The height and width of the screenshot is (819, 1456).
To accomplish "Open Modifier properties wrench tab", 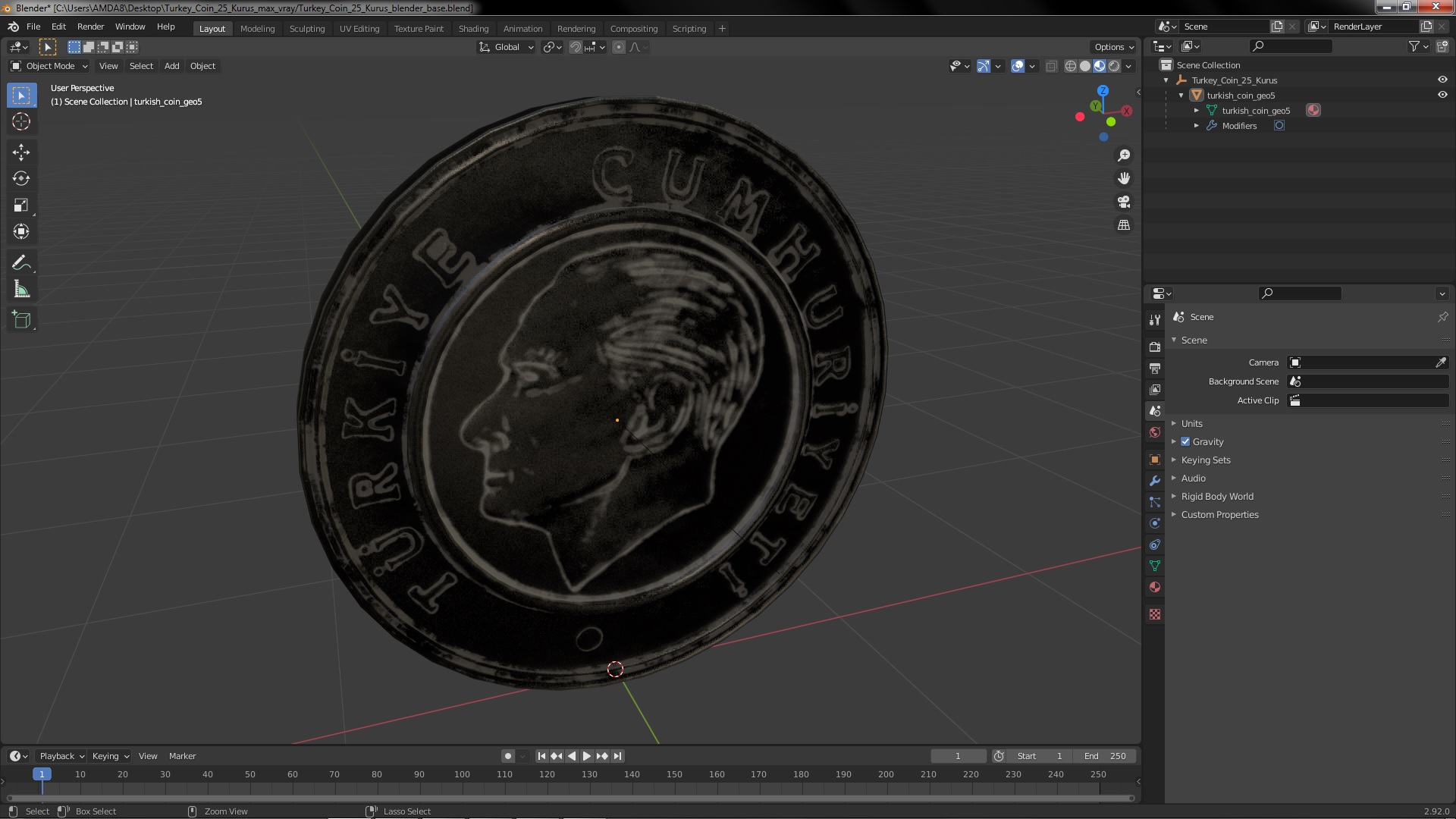I will pos(1154,481).
